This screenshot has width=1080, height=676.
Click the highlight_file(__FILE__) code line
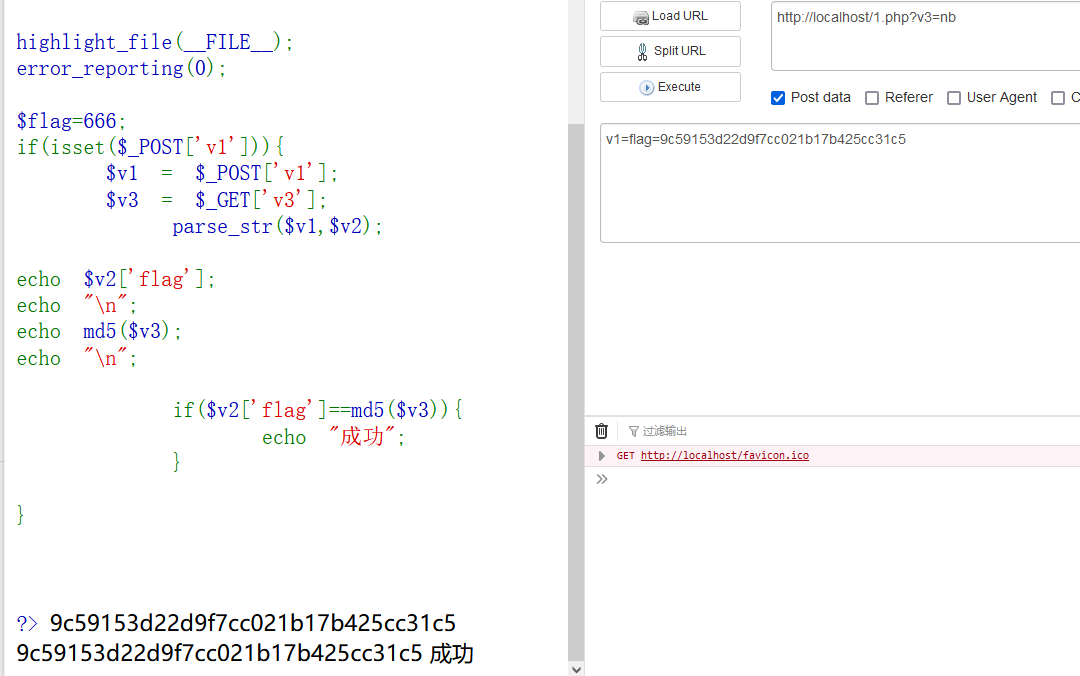(x=155, y=43)
